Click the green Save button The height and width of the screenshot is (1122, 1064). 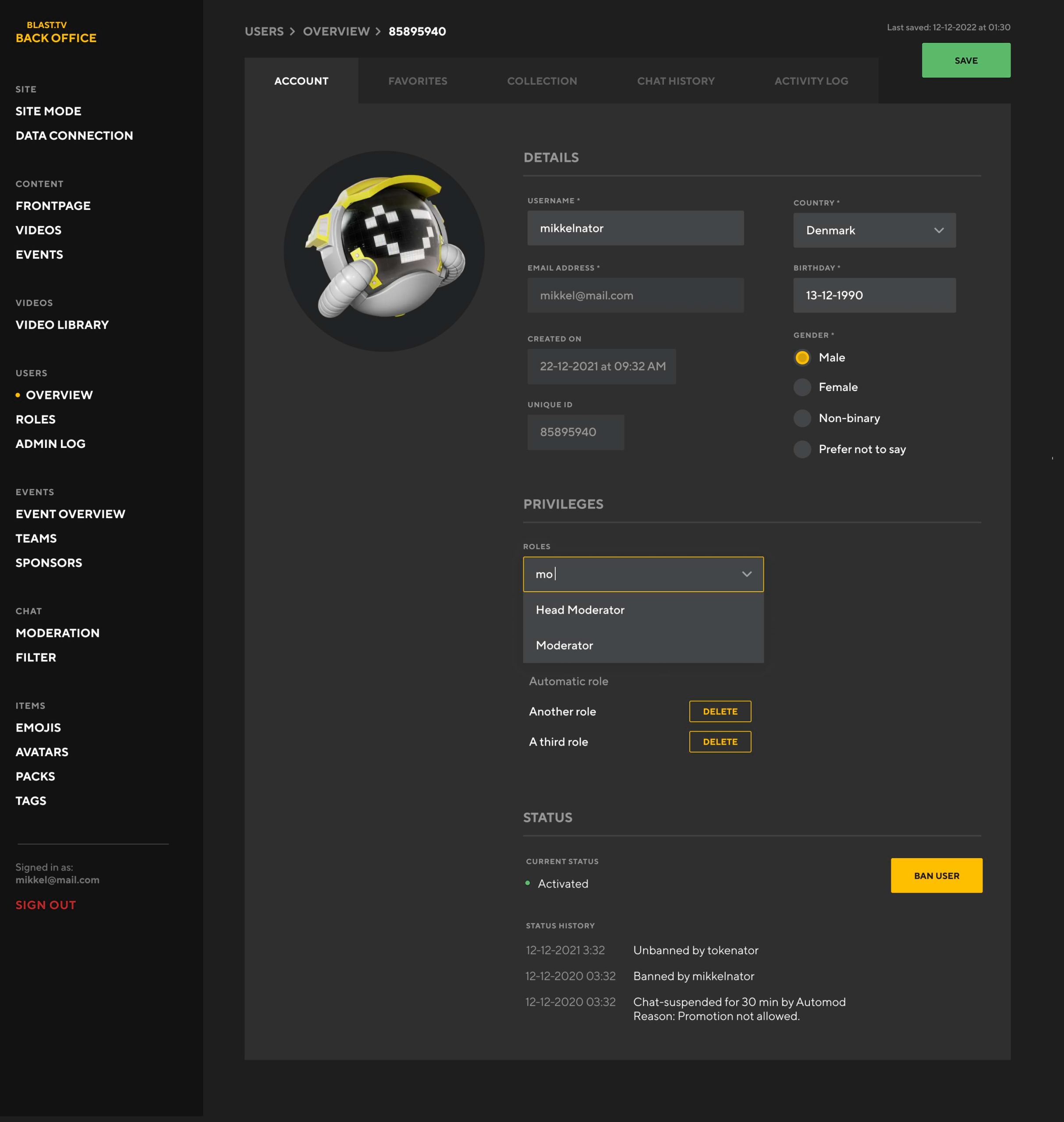[x=965, y=60]
